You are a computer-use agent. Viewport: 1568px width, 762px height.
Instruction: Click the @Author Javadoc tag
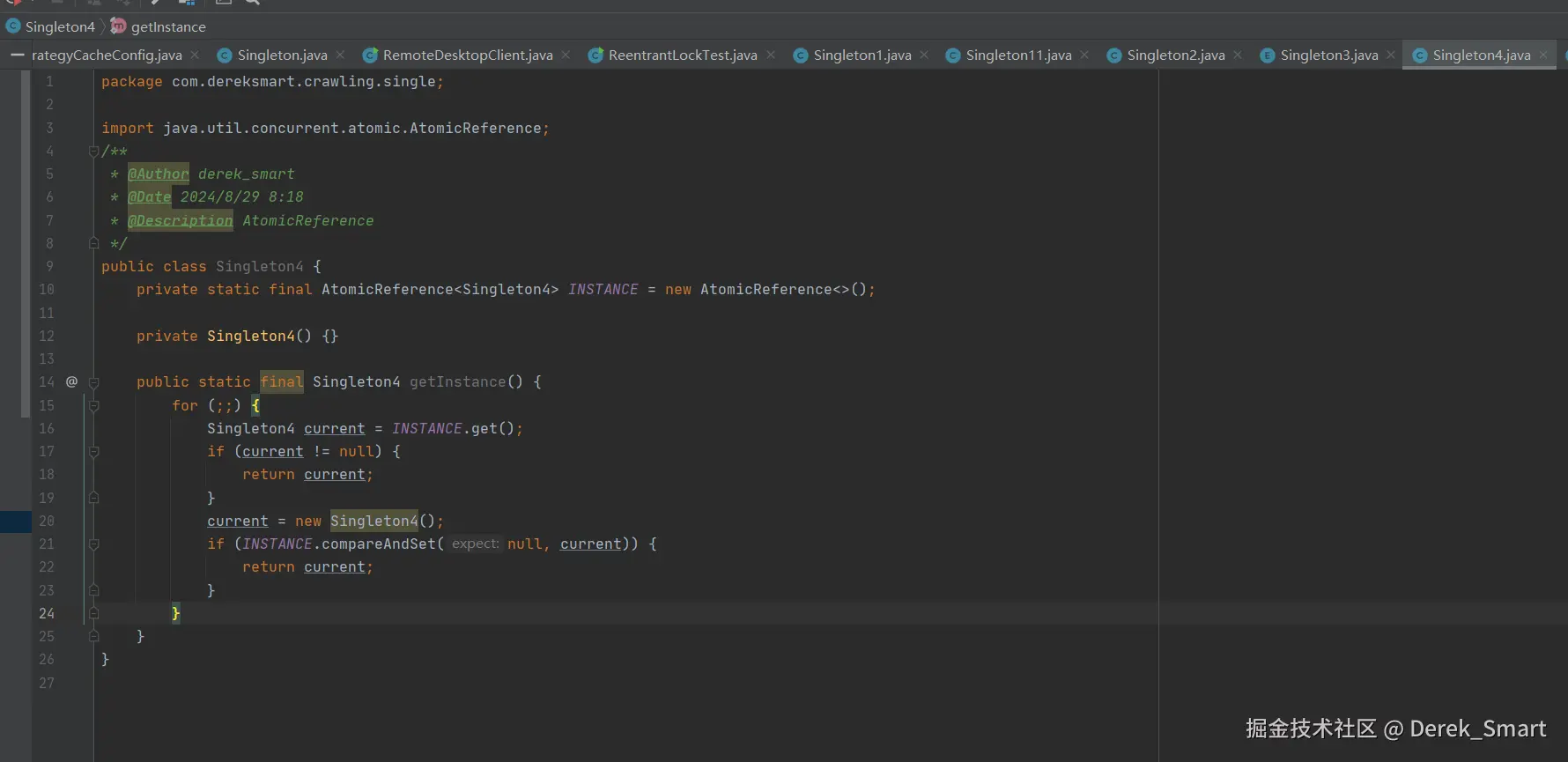point(159,174)
